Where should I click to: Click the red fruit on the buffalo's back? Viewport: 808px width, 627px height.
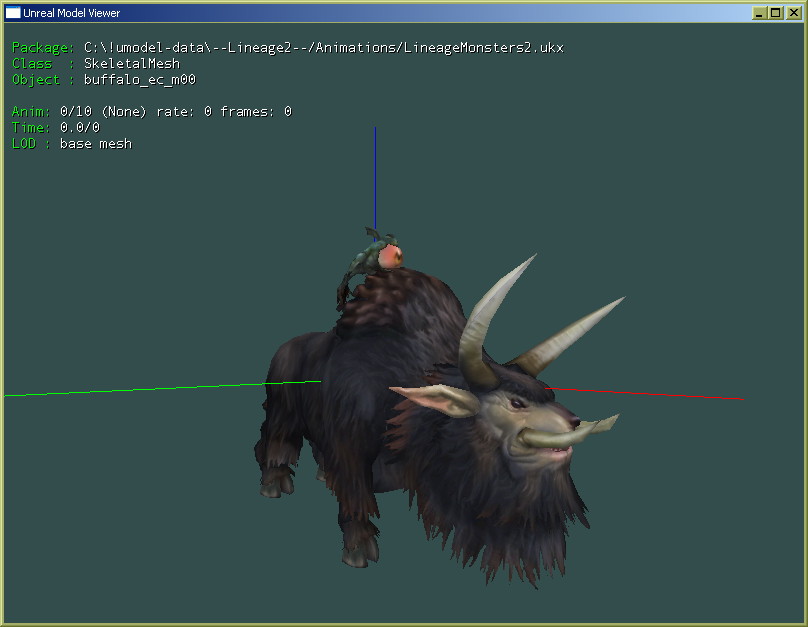click(x=390, y=257)
